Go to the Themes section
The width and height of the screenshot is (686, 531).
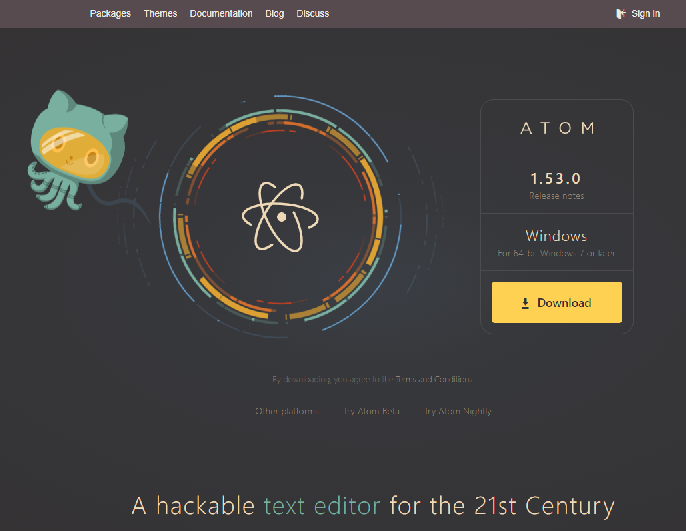pyautogui.click(x=160, y=14)
